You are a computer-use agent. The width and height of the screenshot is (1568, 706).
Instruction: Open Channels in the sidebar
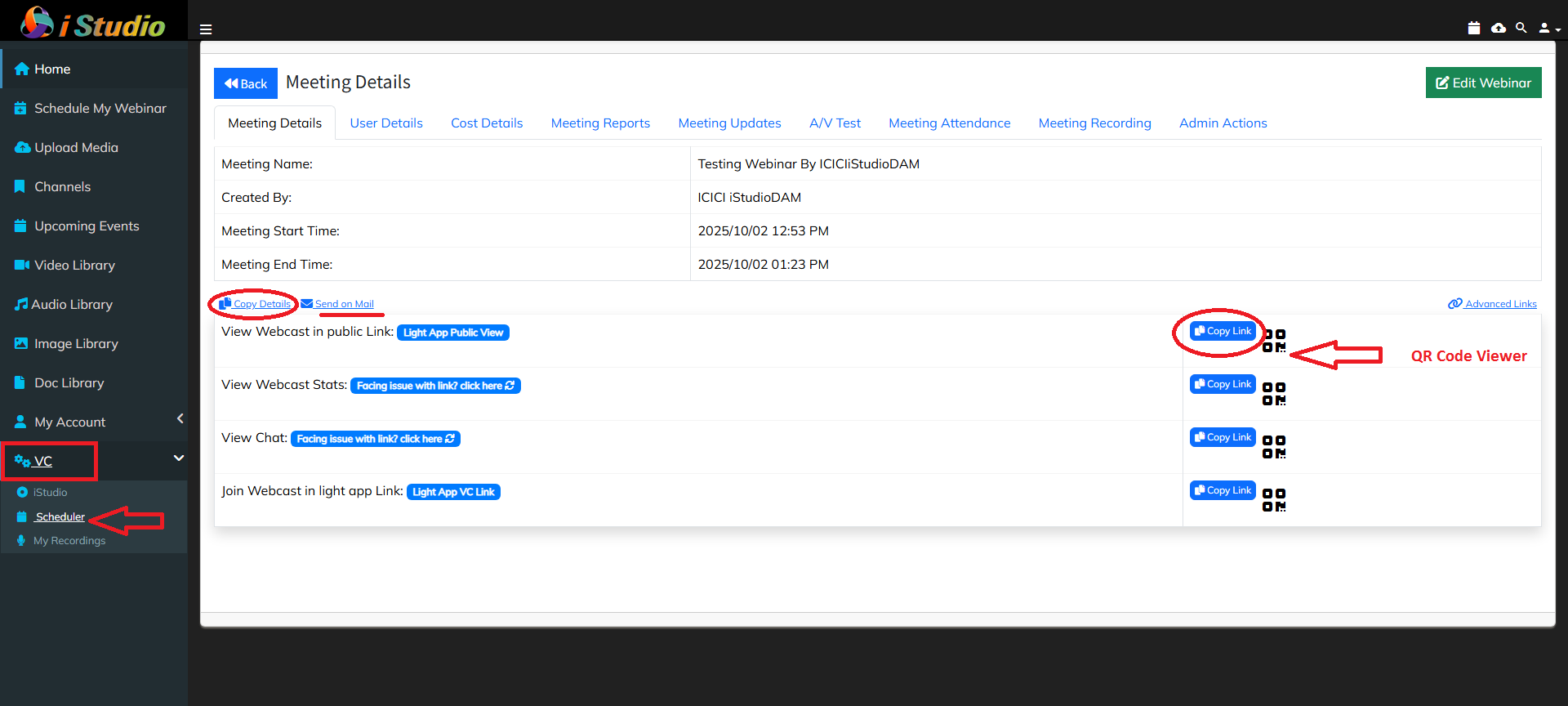tap(94, 186)
